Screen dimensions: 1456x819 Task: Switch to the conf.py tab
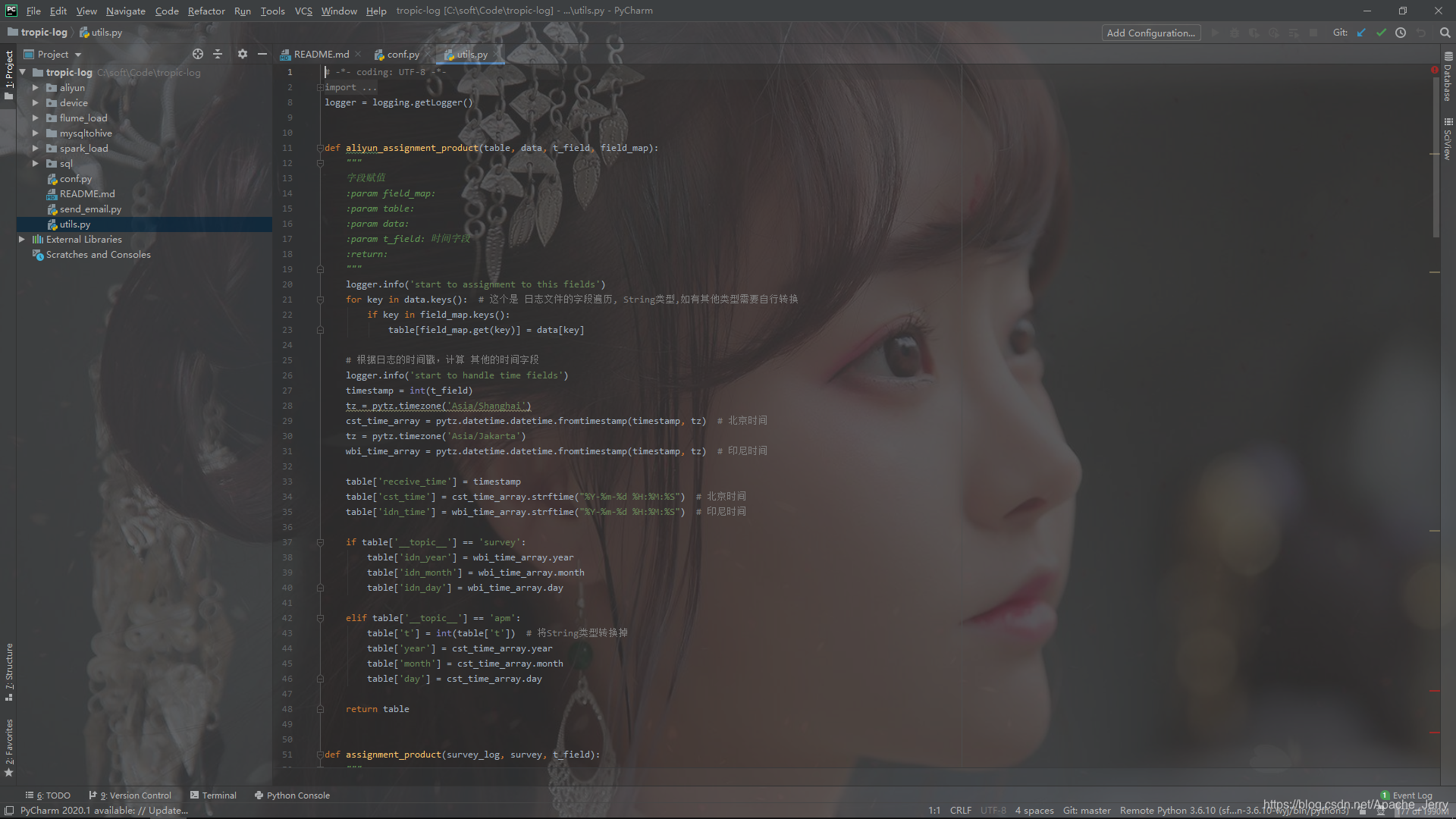coord(403,55)
